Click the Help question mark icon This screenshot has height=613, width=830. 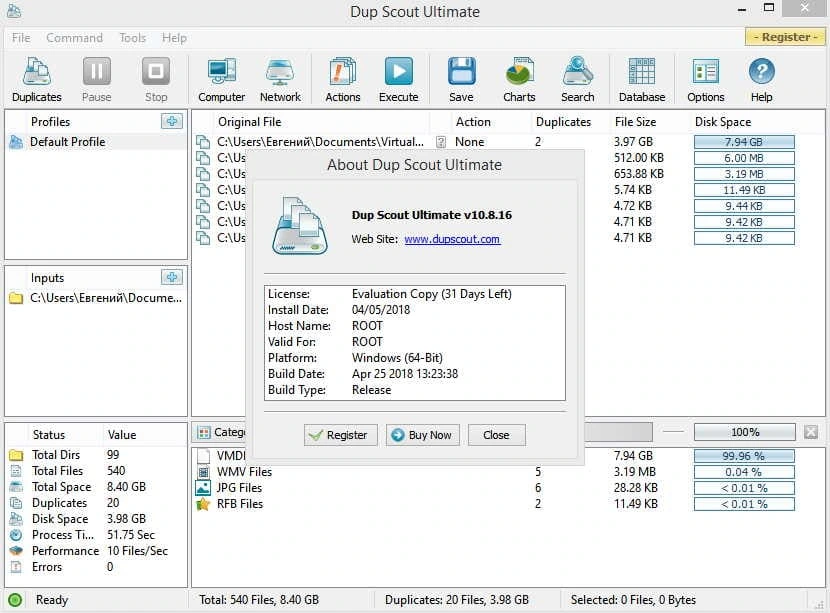[x=762, y=71]
